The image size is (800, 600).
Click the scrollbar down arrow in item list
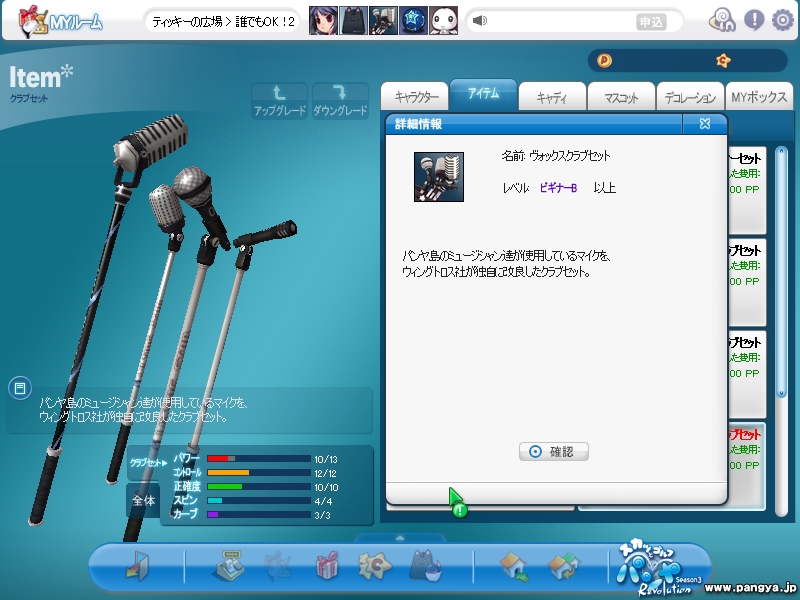(x=781, y=393)
